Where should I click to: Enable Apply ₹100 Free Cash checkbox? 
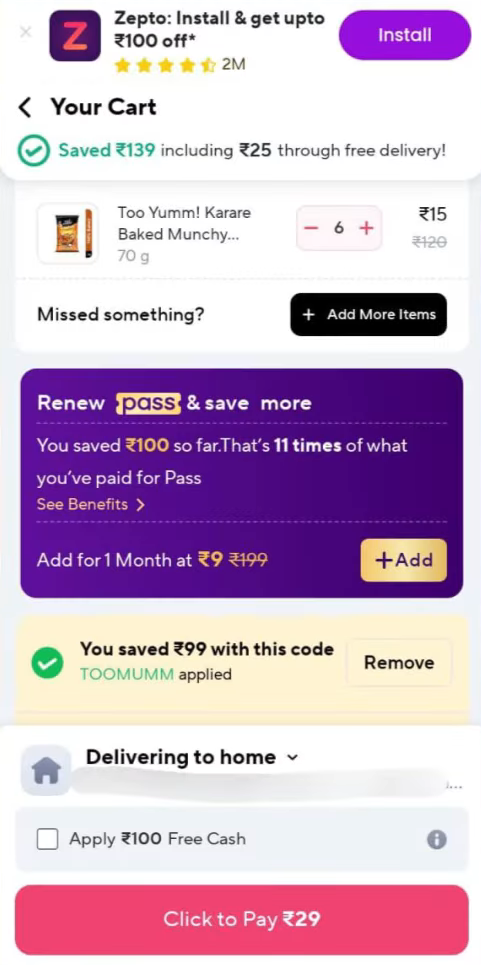pyautogui.click(x=47, y=839)
